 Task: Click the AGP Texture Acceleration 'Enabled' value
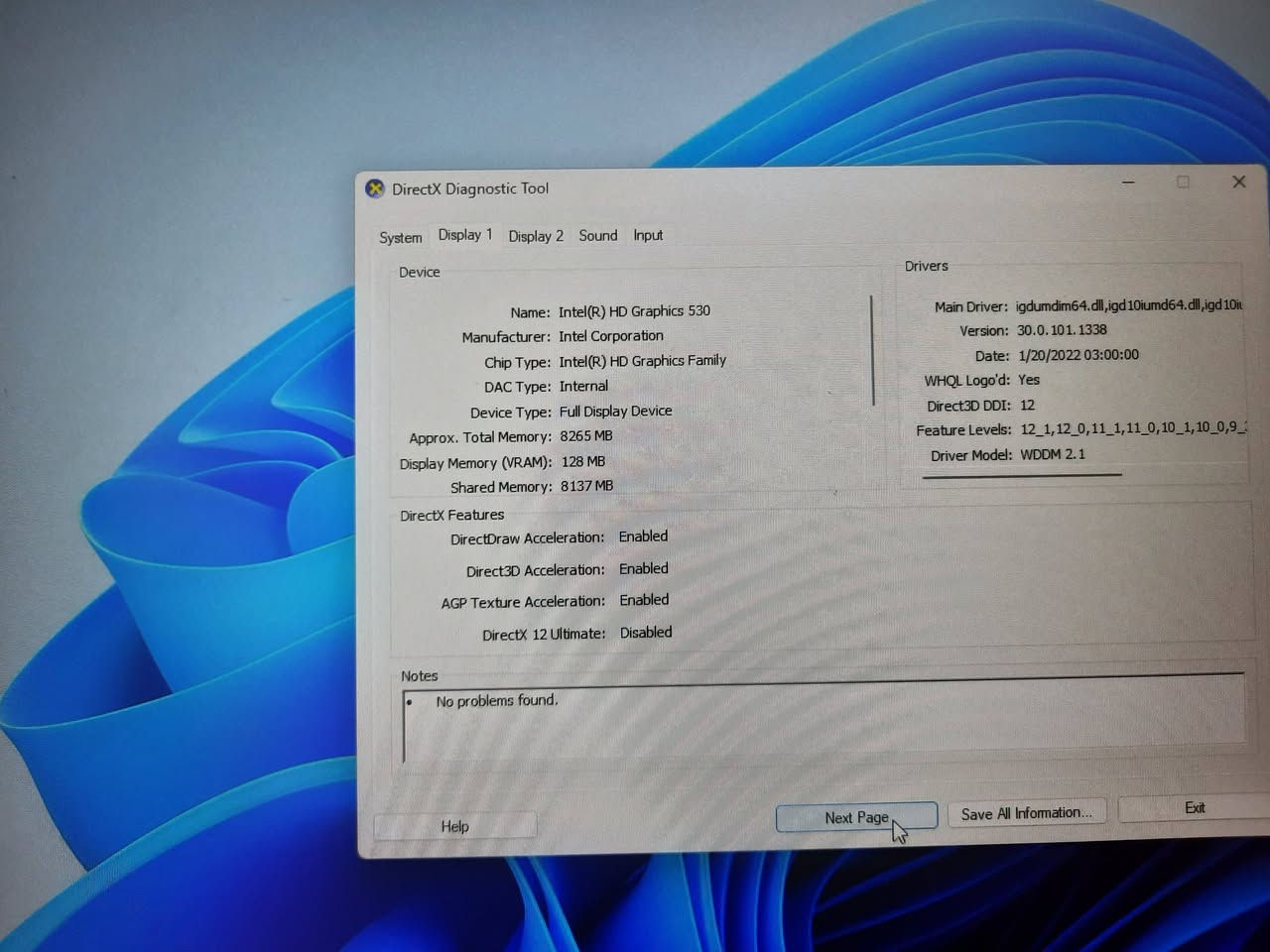pos(644,600)
